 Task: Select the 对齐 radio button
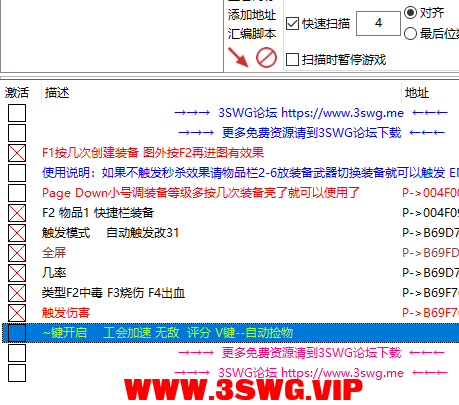[x=410, y=13]
